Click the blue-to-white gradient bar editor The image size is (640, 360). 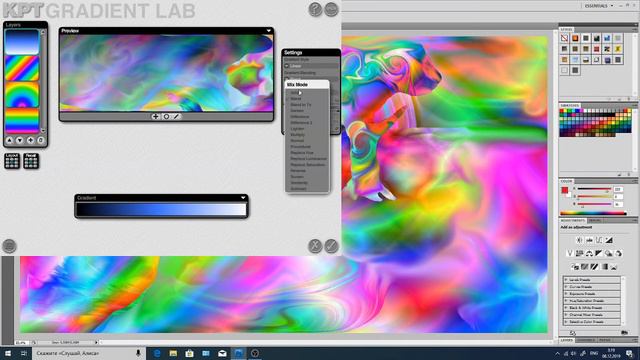click(161, 209)
